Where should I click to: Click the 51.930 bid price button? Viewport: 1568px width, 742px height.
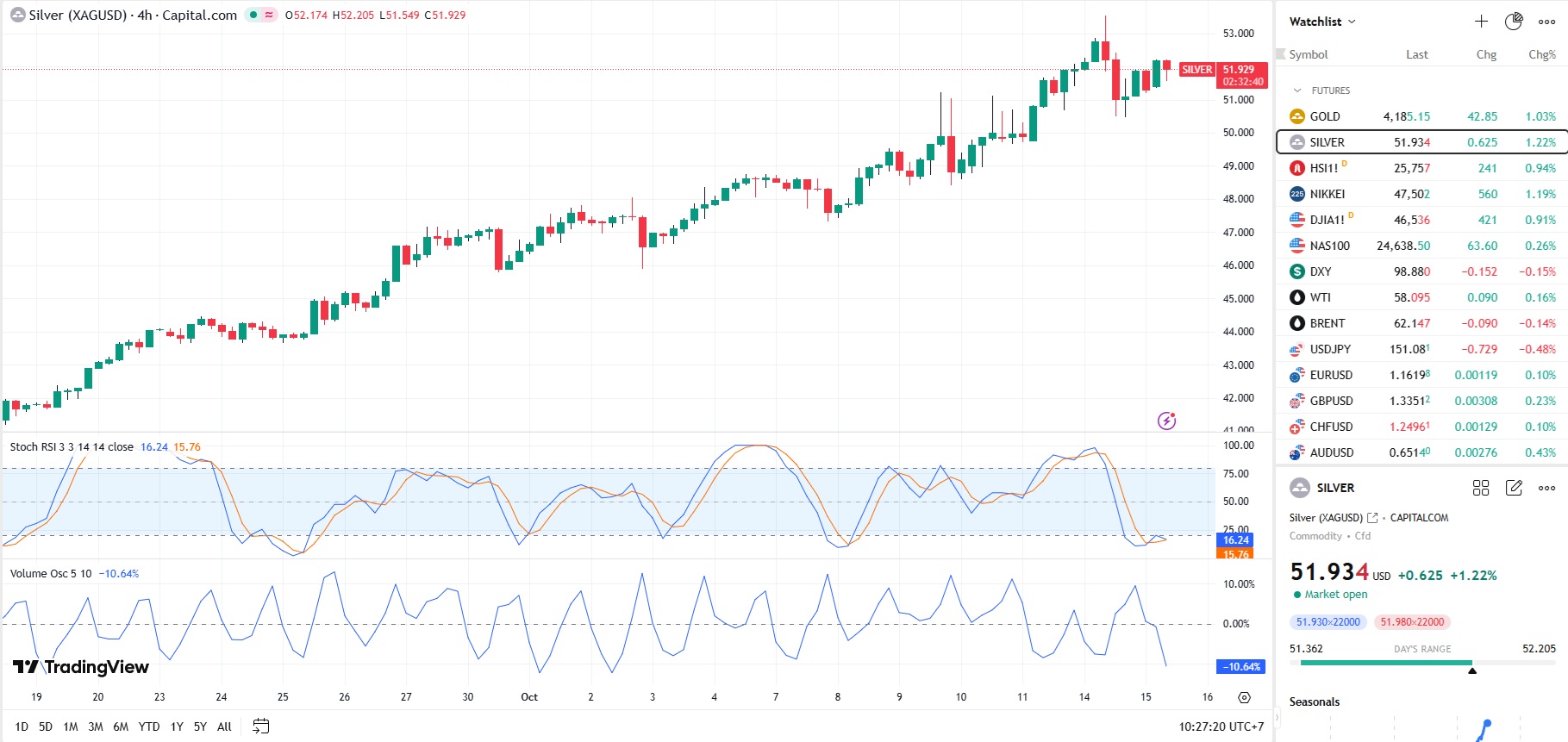(1327, 622)
